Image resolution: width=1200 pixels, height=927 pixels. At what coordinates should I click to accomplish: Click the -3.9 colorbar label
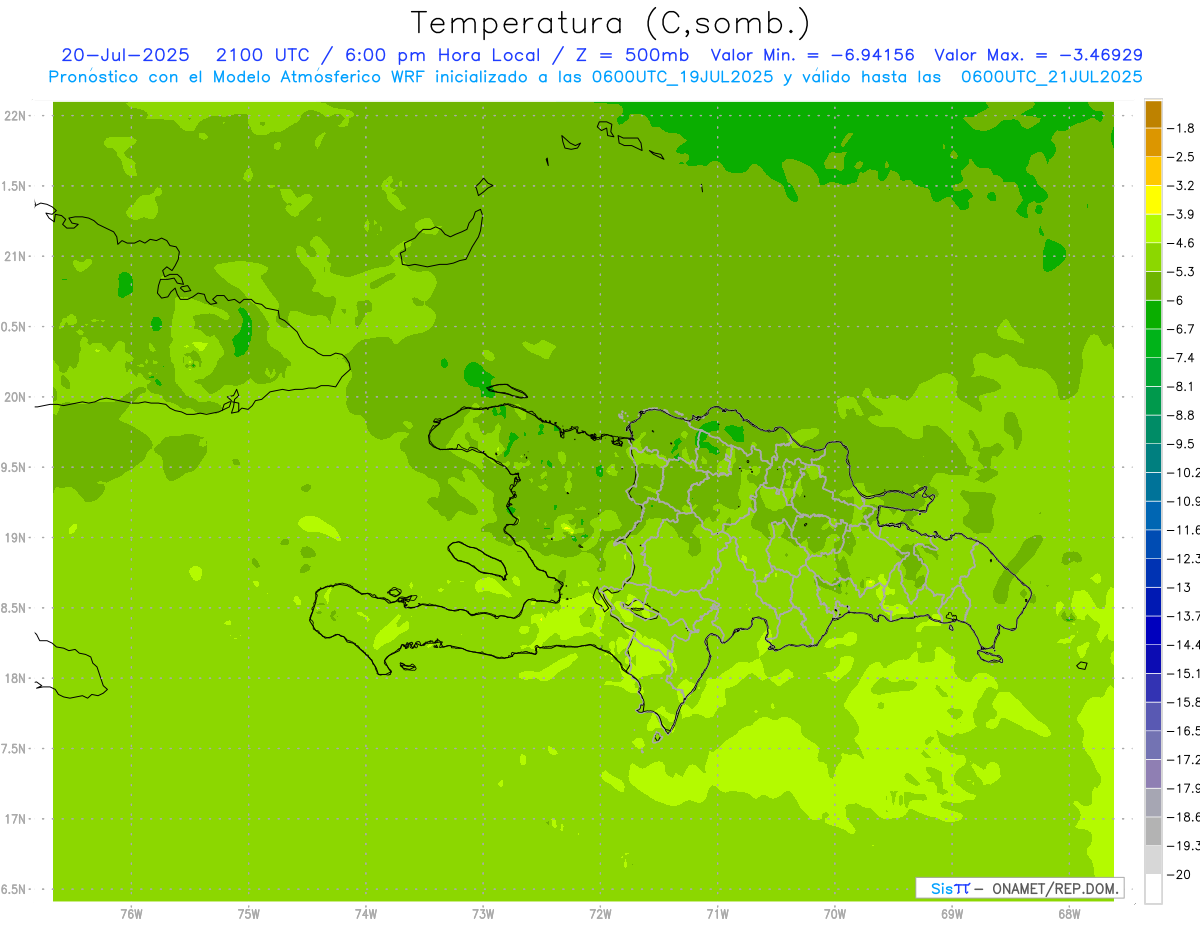(1181, 214)
